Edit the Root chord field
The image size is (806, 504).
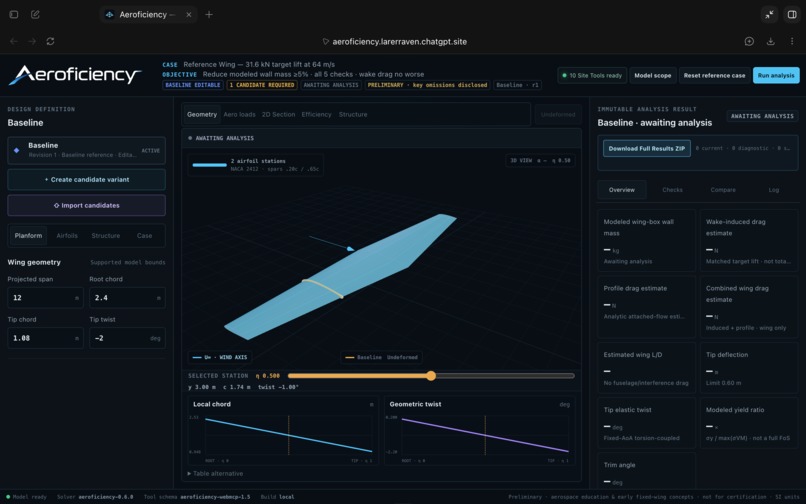127,298
